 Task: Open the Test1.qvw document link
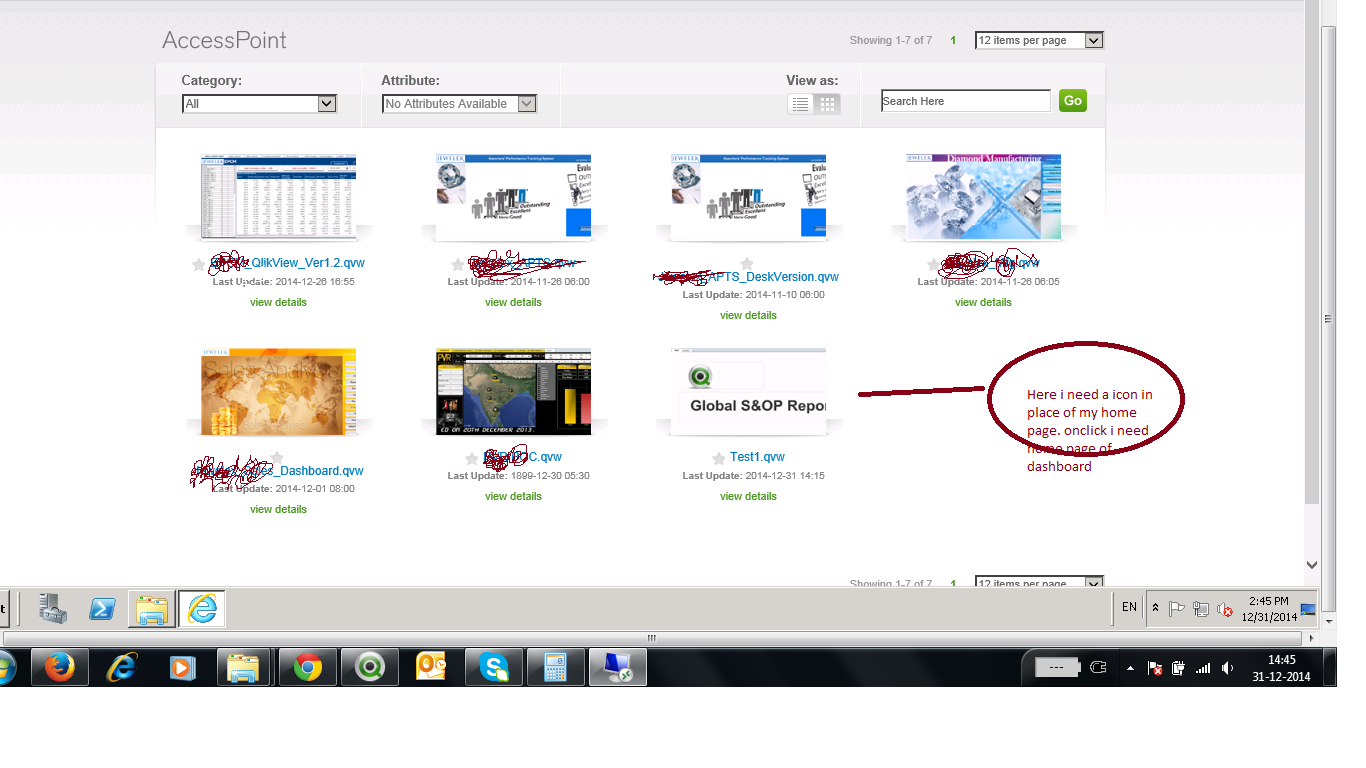coord(757,457)
